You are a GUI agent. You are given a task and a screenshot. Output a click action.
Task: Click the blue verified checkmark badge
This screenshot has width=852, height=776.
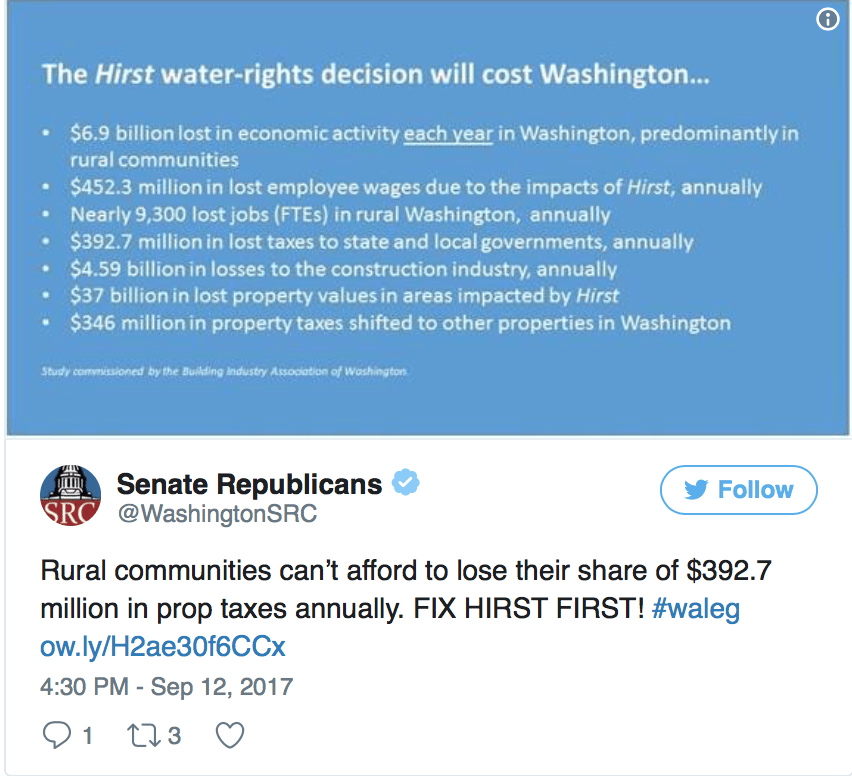click(405, 482)
